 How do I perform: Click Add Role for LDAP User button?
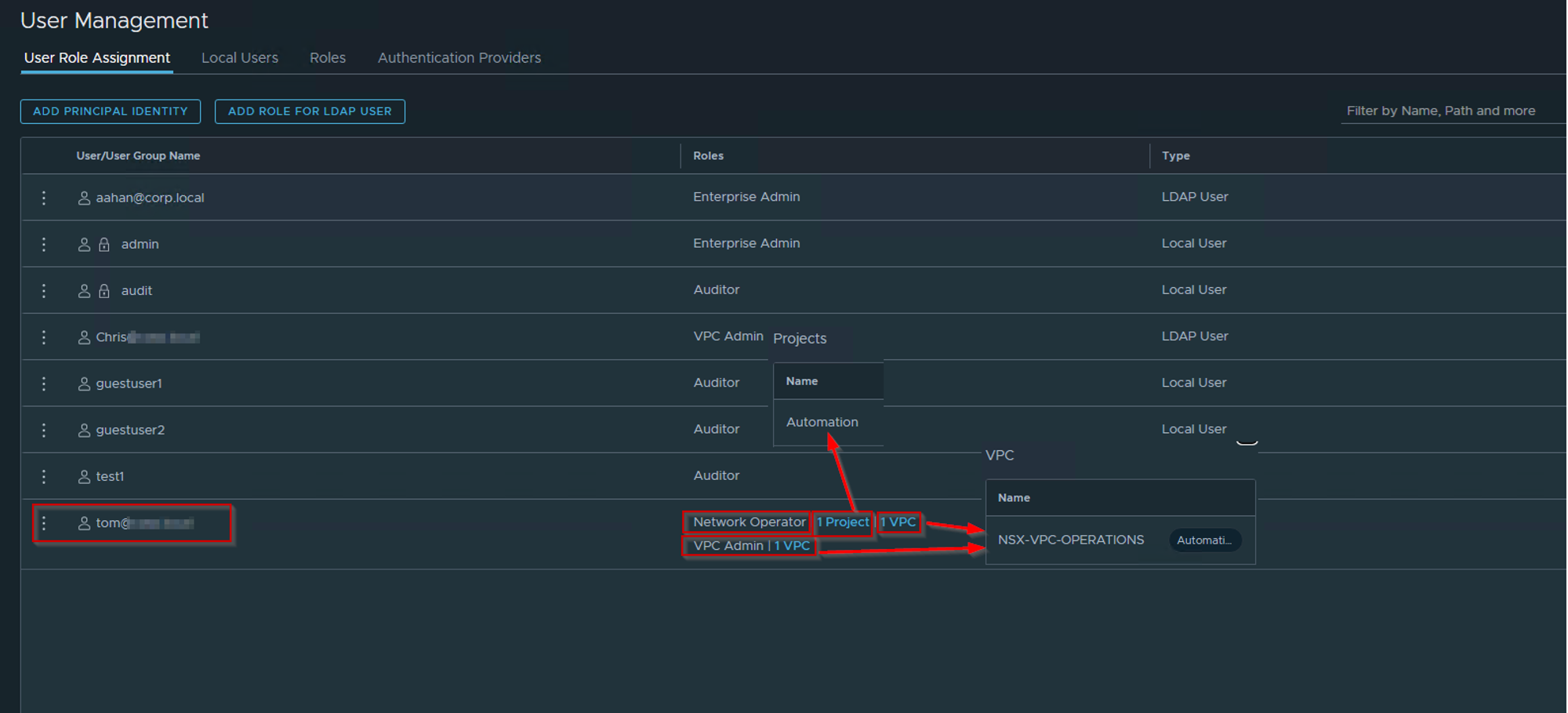[x=310, y=111]
